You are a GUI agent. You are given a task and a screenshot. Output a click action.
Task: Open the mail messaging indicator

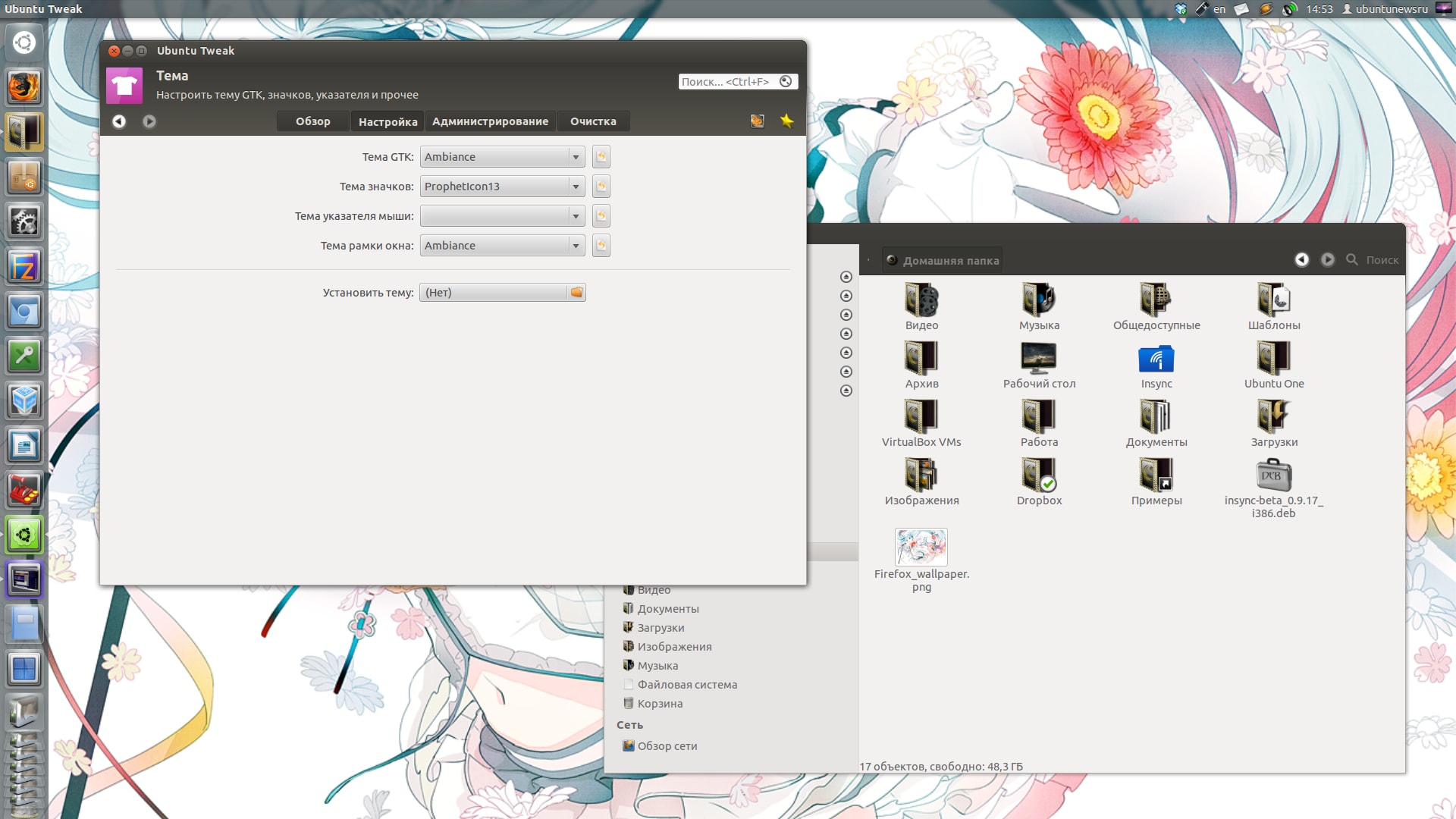[1241, 9]
